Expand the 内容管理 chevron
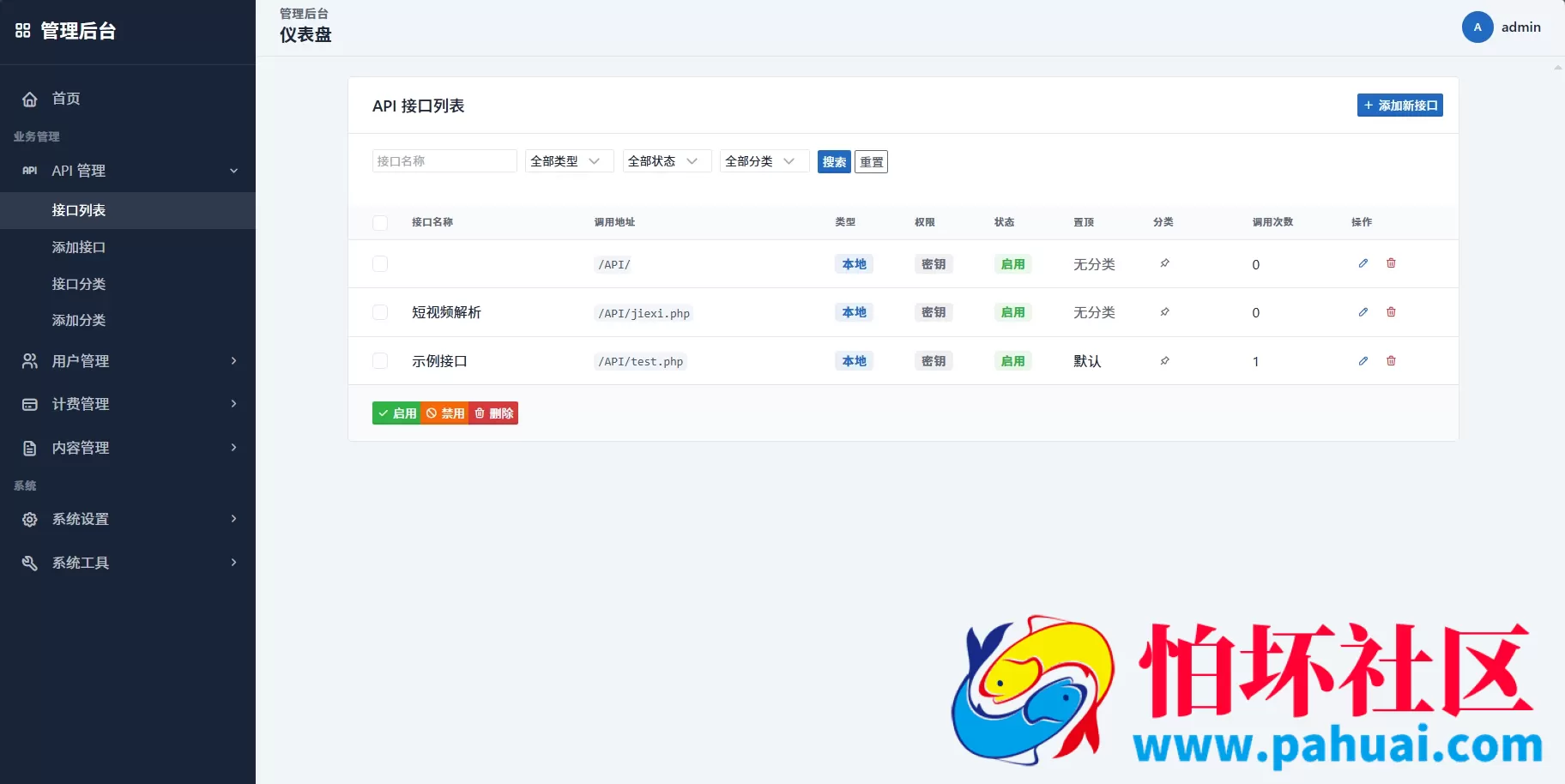This screenshot has height=784, width=1565. 234,448
